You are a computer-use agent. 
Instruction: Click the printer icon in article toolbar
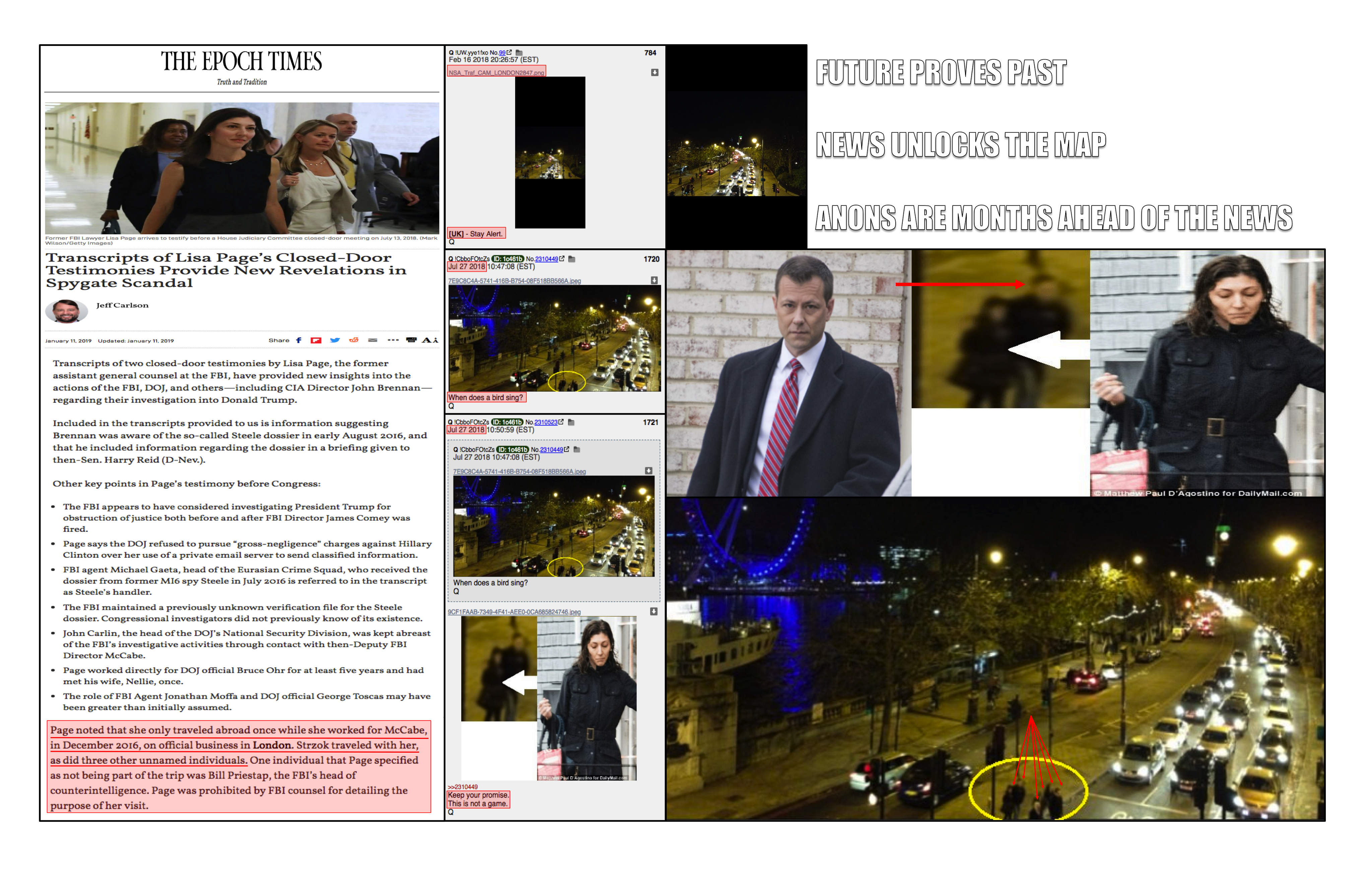pos(411,340)
